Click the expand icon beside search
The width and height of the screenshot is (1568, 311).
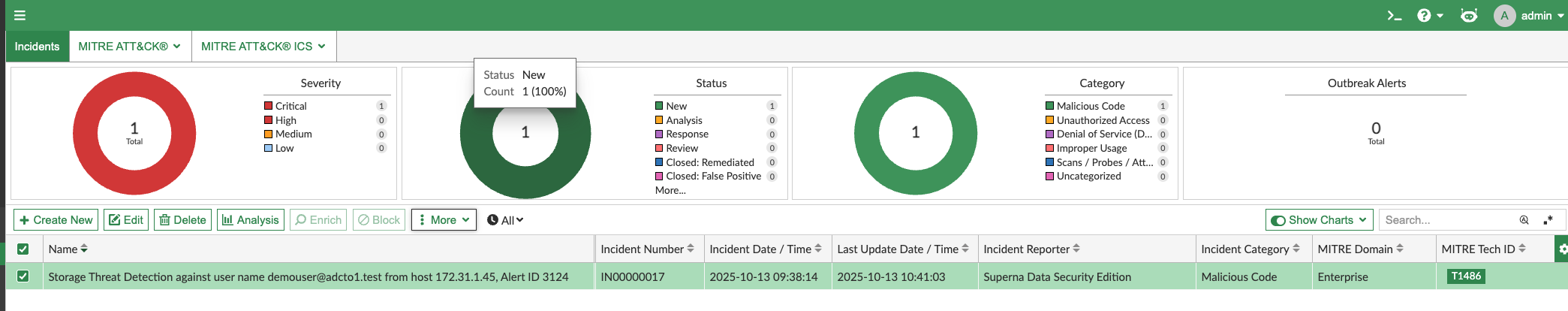click(x=1548, y=220)
